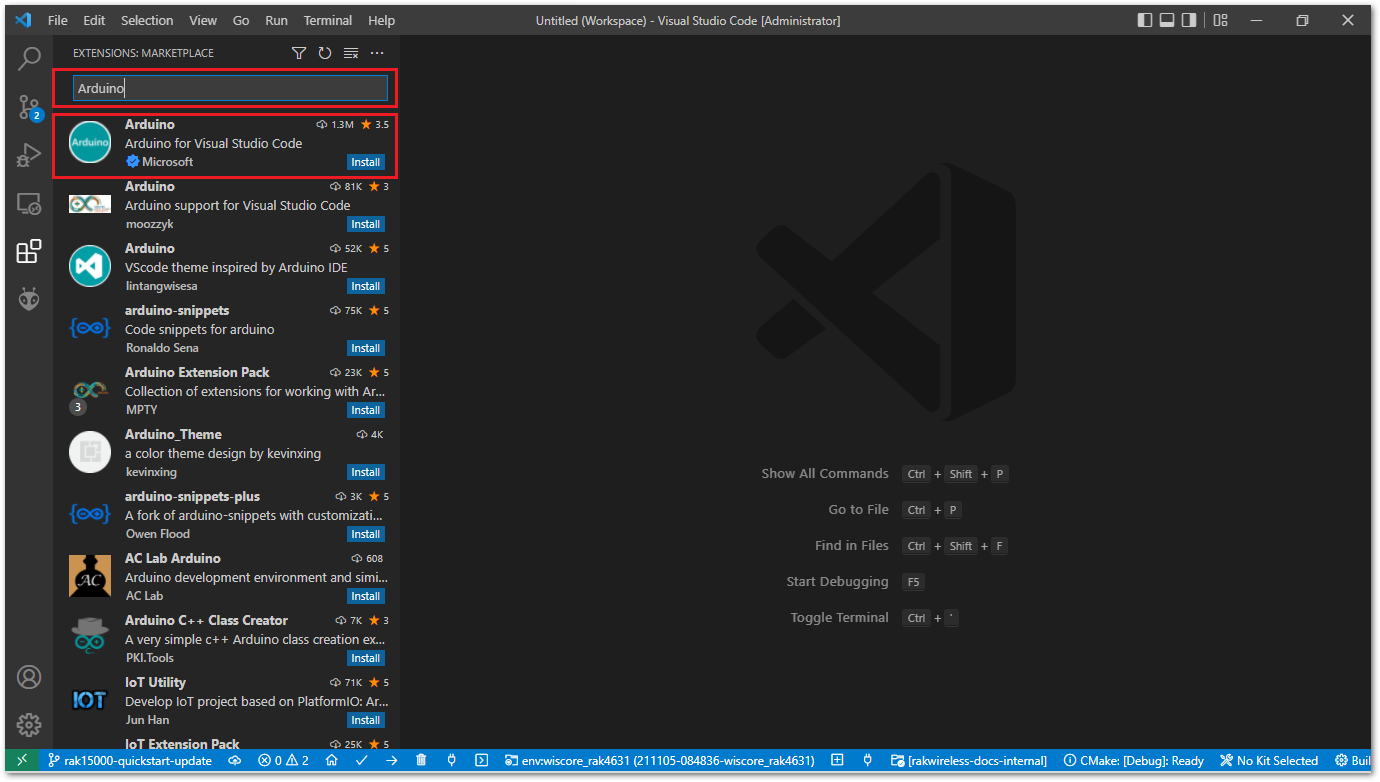
Task: Install Arduino_Theme by kevinxing
Action: tap(365, 472)
